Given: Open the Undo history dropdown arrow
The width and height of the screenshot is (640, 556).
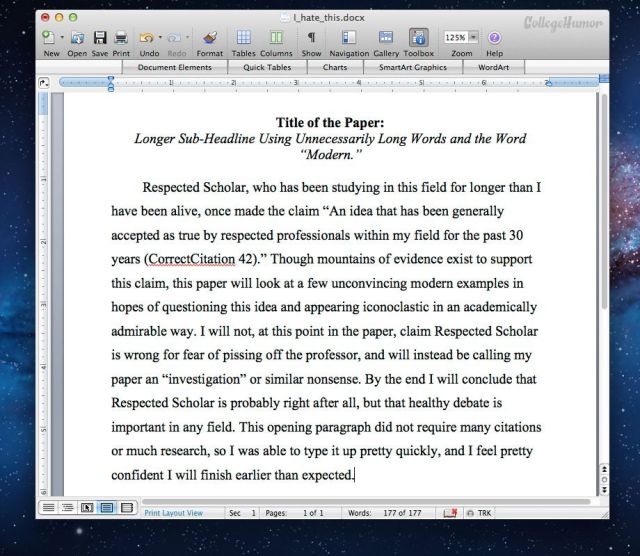Looking at the screenshot, I should (x=160, y=38).
